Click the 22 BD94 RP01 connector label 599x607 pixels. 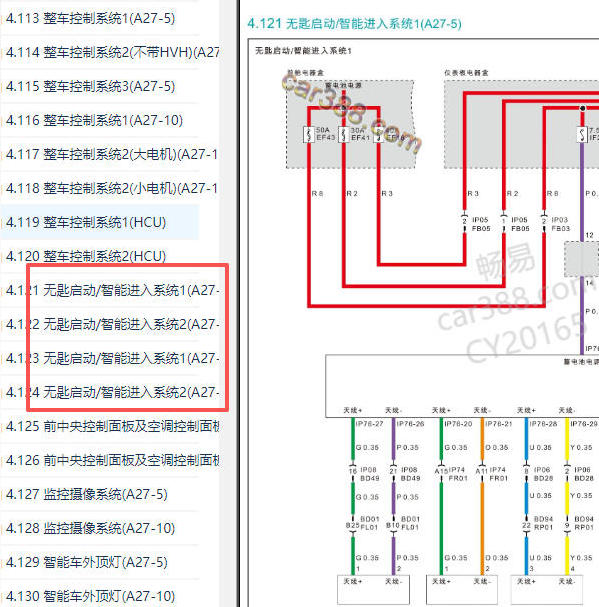[x=537, y=523]
